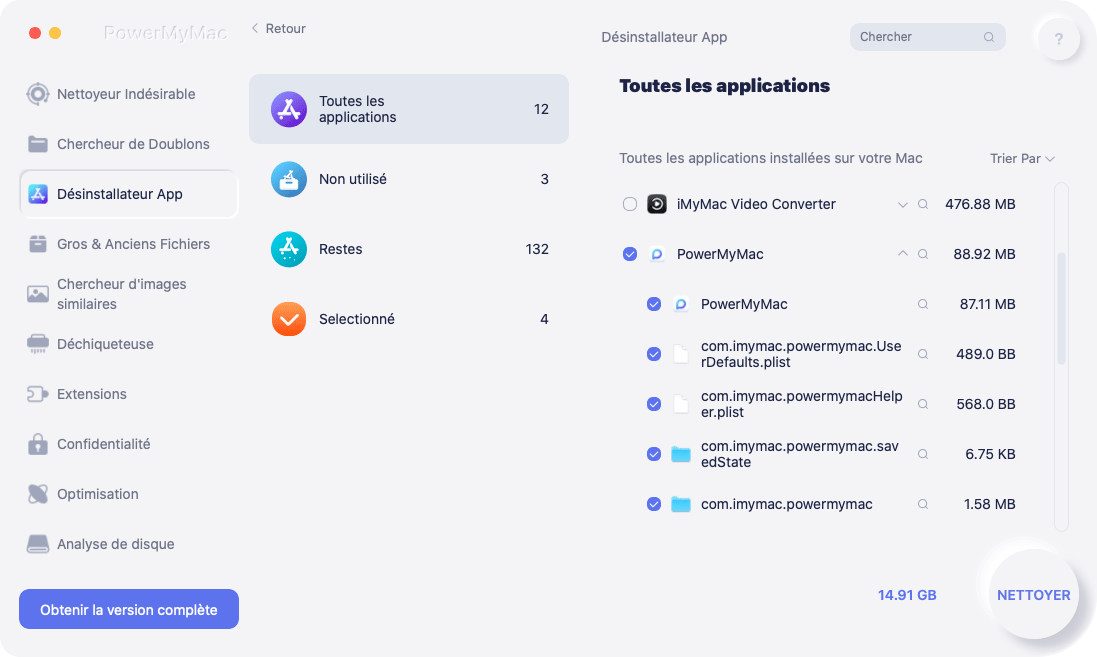Screen dimensions: 1097x657
Task: Uncheck the com.imymac.powermymac 1.58 MB checkbox
Action: click(653, 504)
